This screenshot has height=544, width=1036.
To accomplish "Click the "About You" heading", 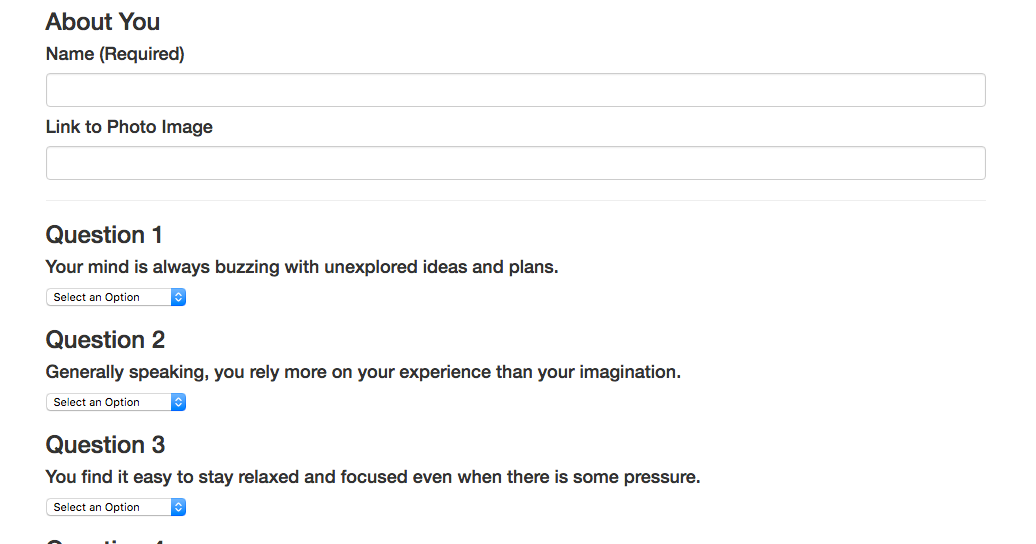I will [x=103, y=22].
